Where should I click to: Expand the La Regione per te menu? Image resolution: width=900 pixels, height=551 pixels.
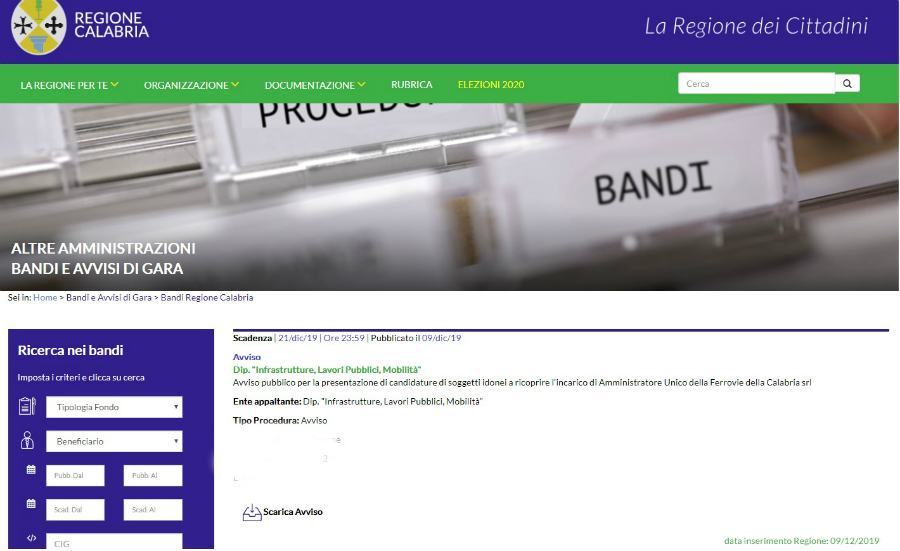(x=69, y=85)
